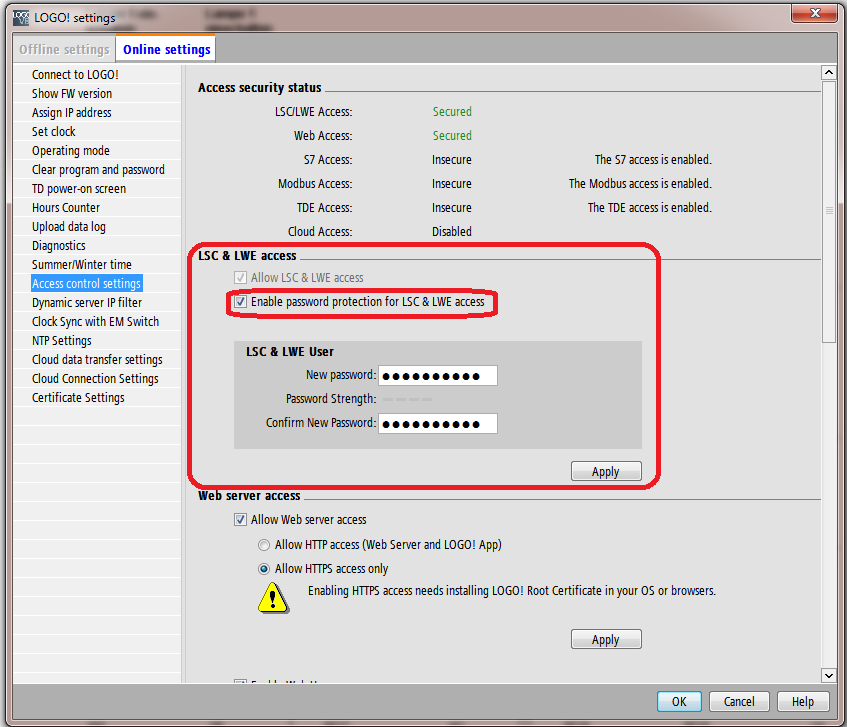This screenshot has height=727, width=847.
Task: Open Assign IP address settings
Action: pos(71,112)
